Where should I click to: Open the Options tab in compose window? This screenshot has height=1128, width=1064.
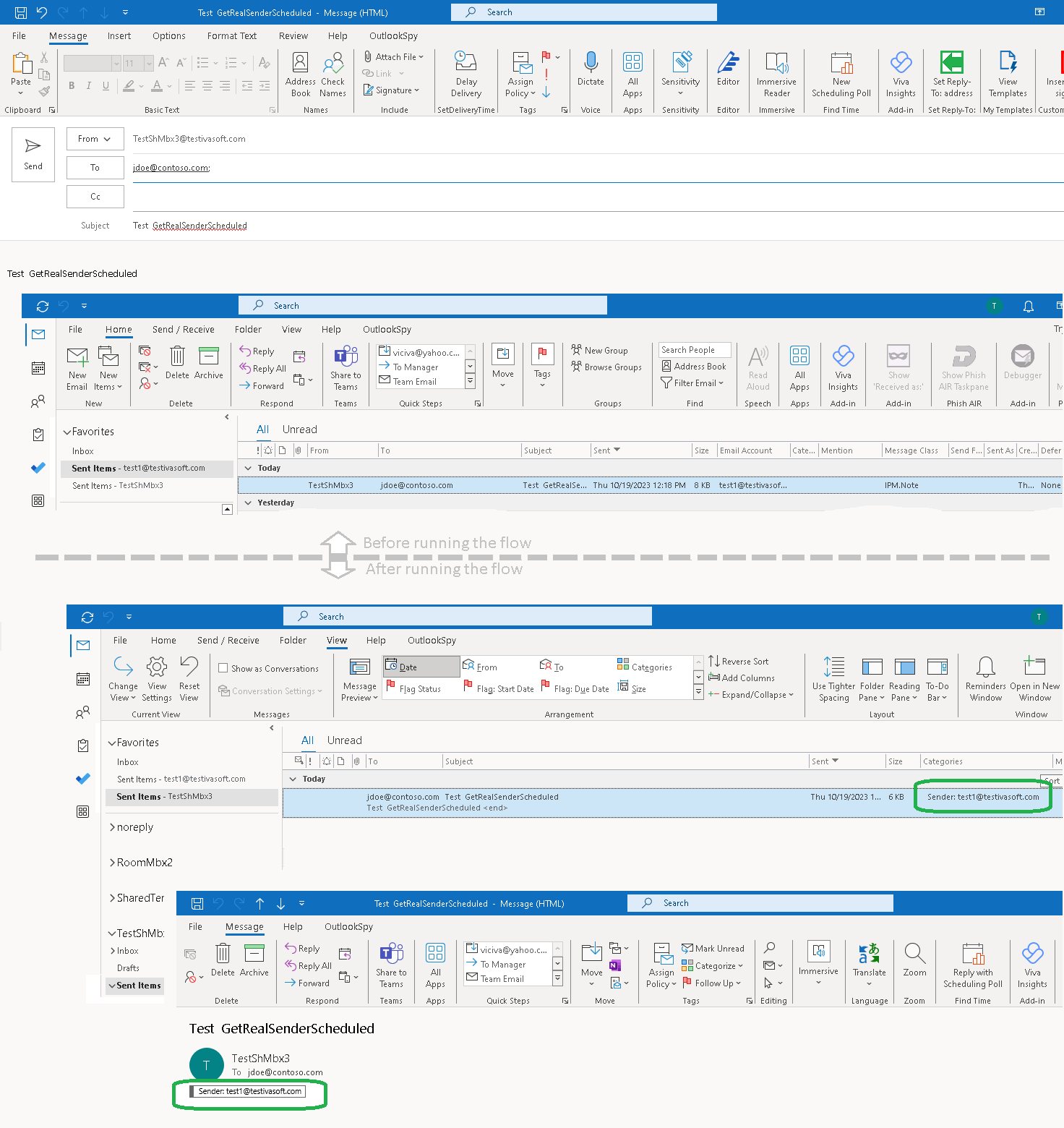click(x=169, y=36)
